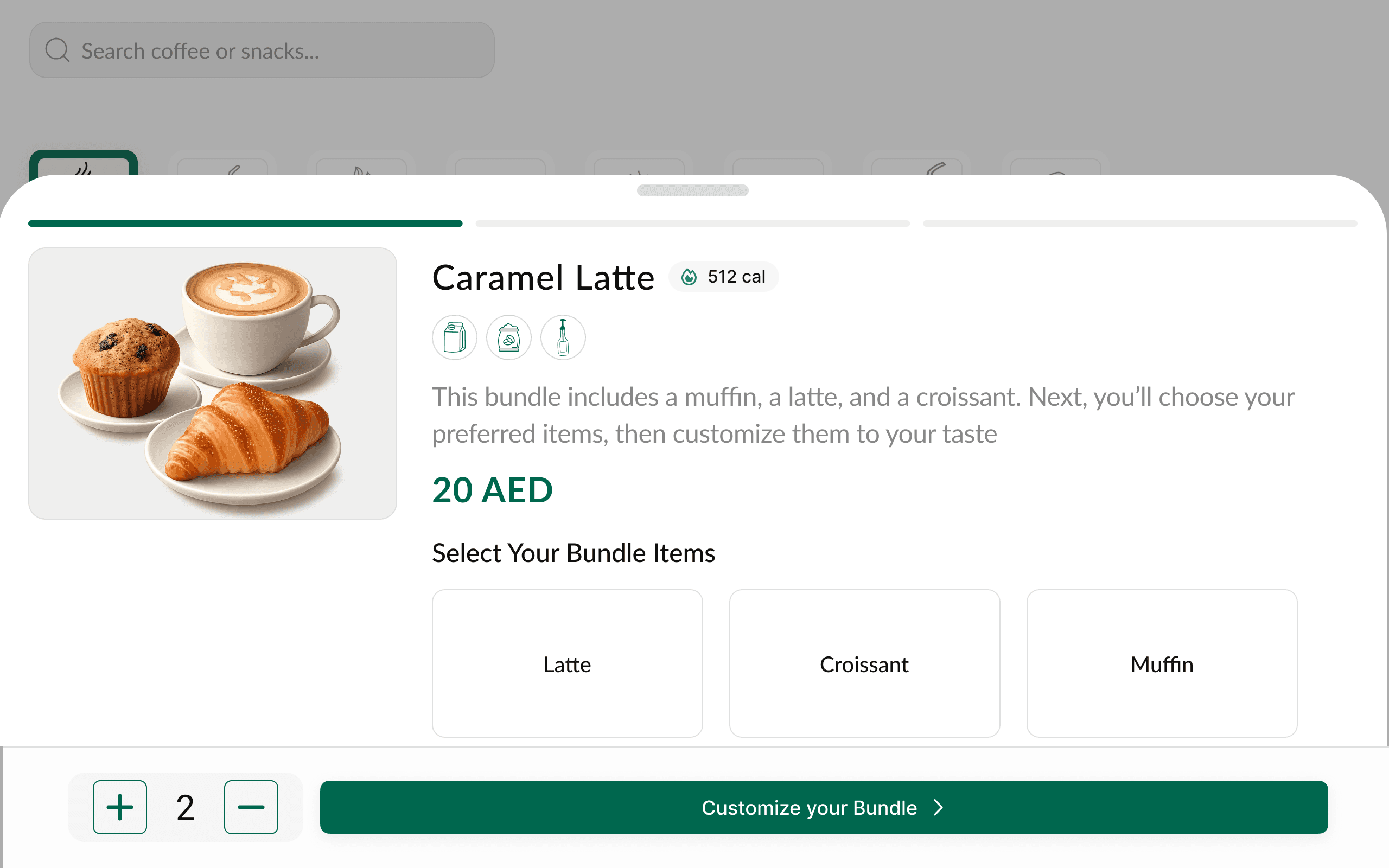Image resolution: width=1389 pixels, height=868 pixels.
Task: Click the milk carton ingredient icon
Action: click(455, 337)
